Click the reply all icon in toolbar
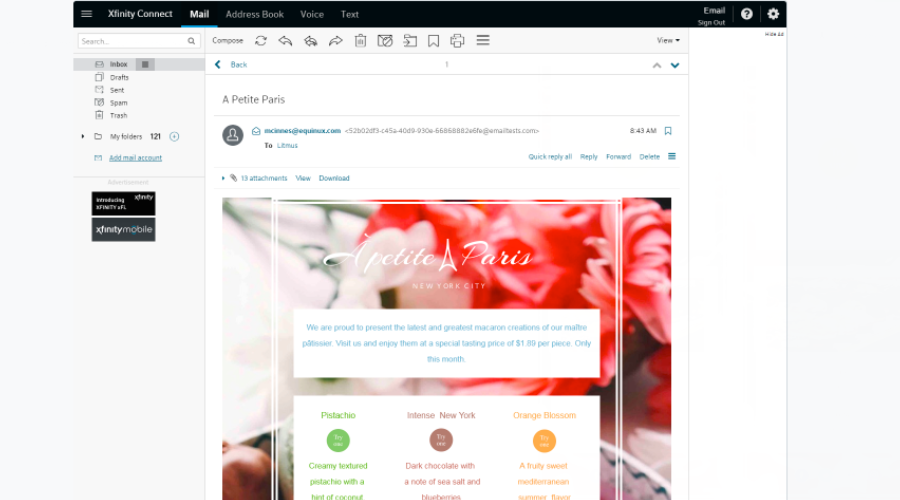The width and height of the screenshot is (900, 500). click(311, 41)
